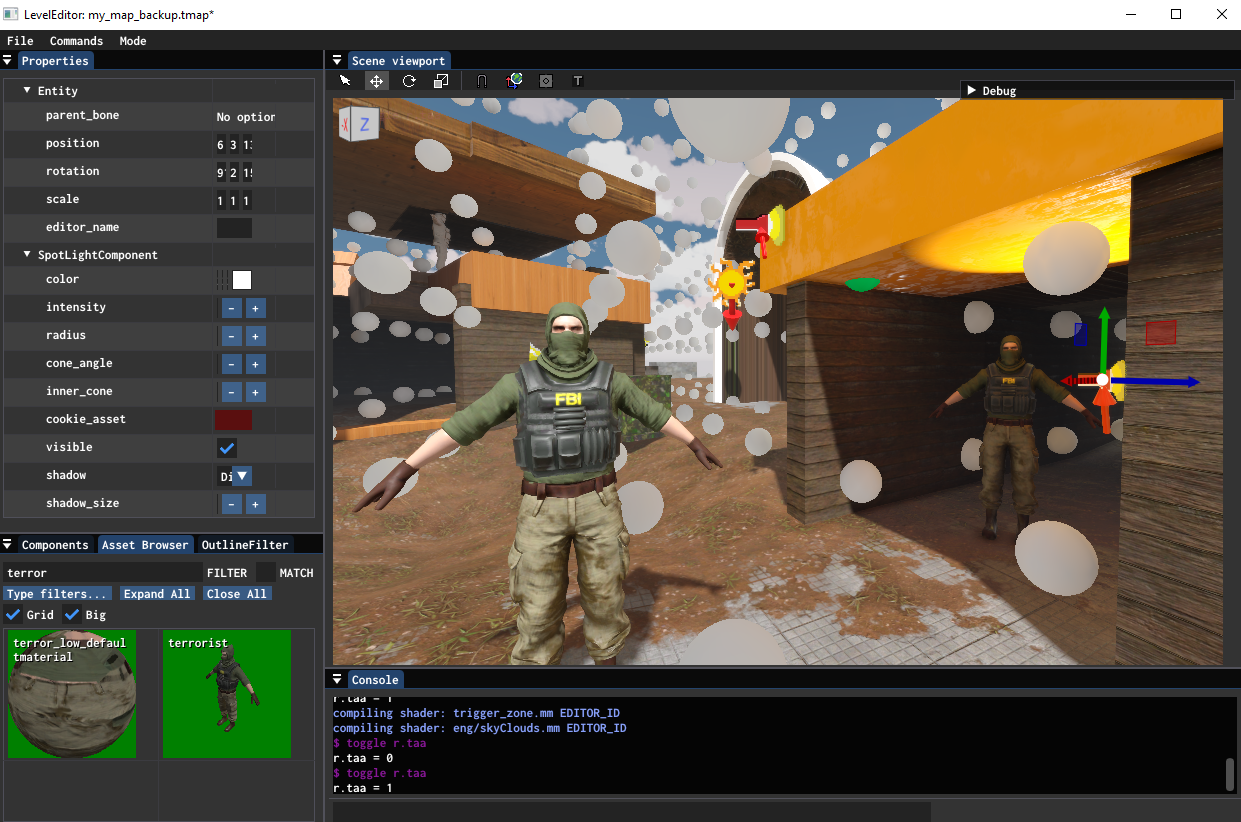Expand the Debug panel
Image resolution: width=1241 pixels, height=822 pixels.
coord(971,90)
